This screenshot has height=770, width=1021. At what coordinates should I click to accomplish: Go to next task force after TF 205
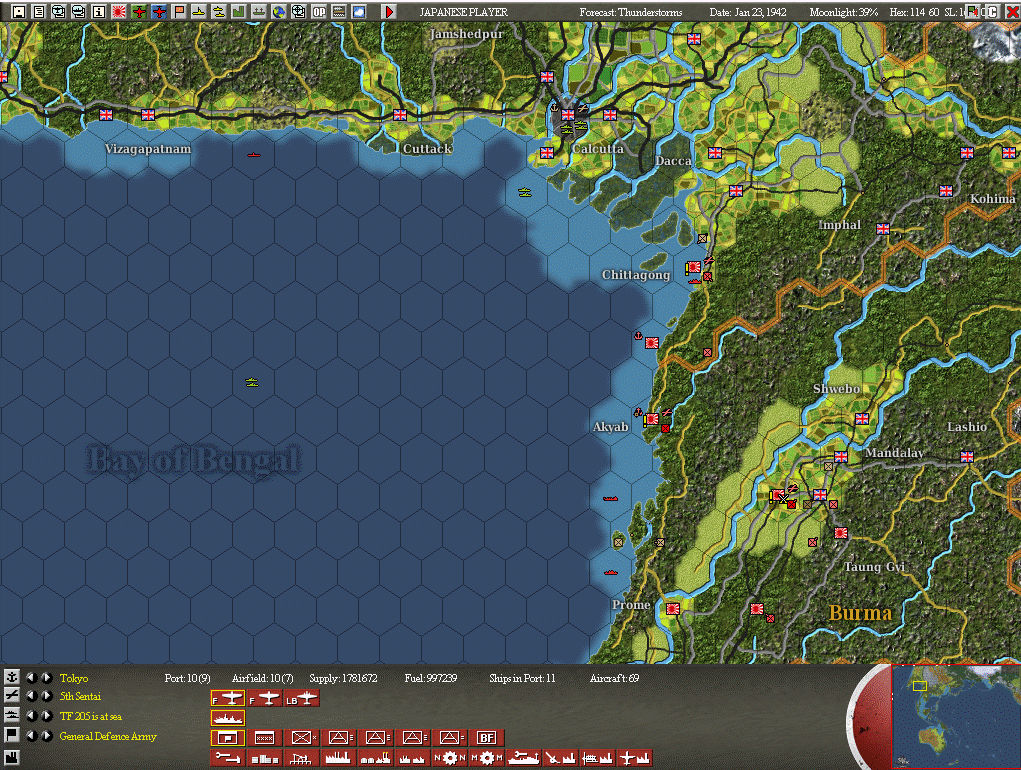tap(46, 715)
